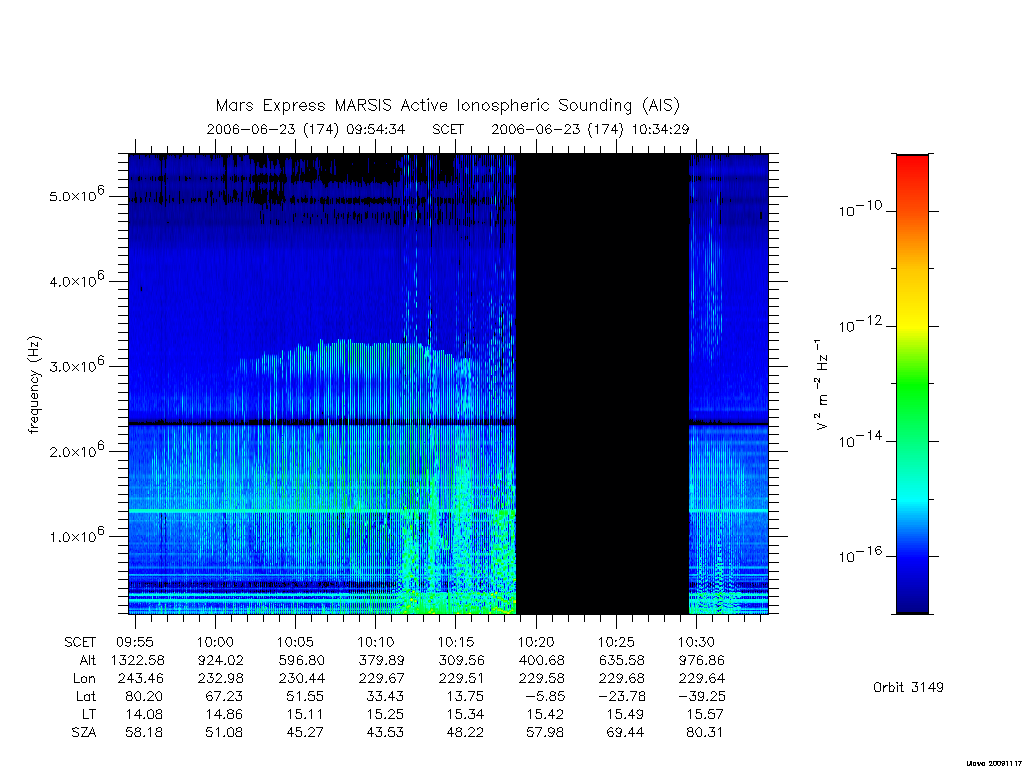The image size is (1024, 768).
Task: Click the 10:00 SCET time tick label
Action: pyautogui.click(x=215, y=642)
